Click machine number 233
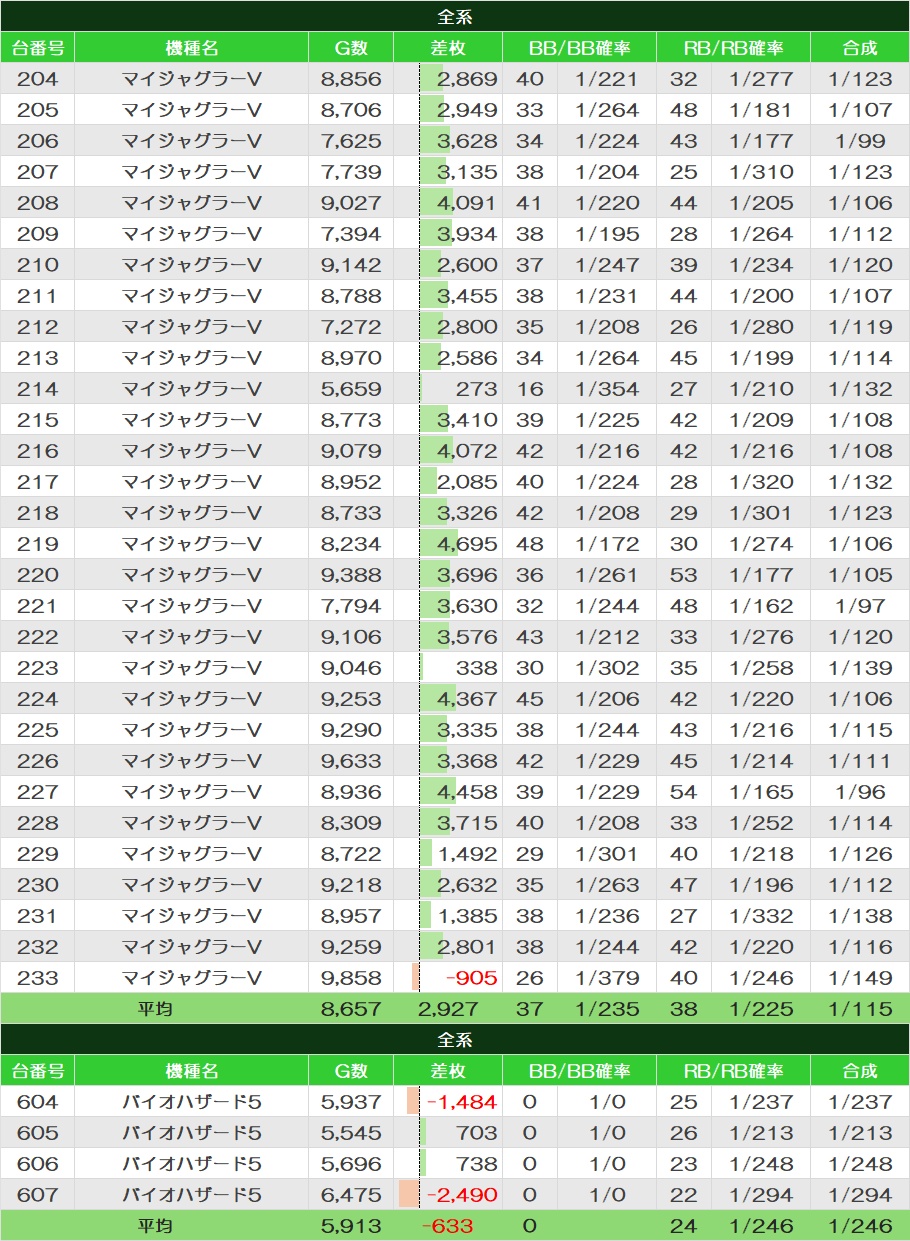The height and width of the screenshot is (1241, 910). [37, 978]
